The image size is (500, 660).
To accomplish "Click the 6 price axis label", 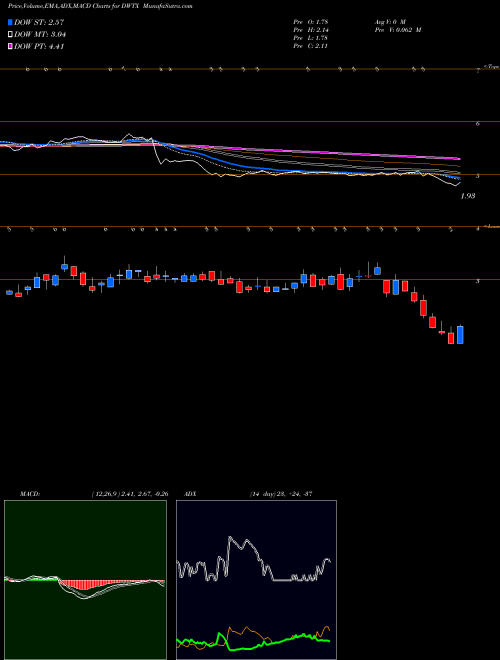I will (x=478, y=124).
